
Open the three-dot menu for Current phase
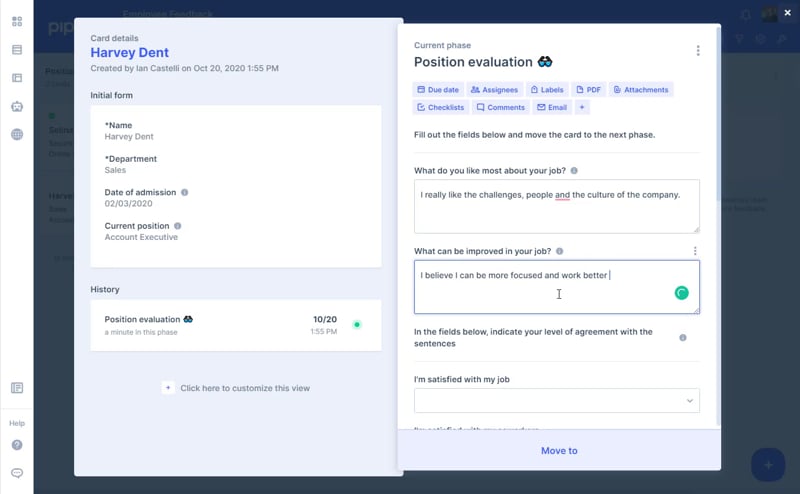(698, 51)
